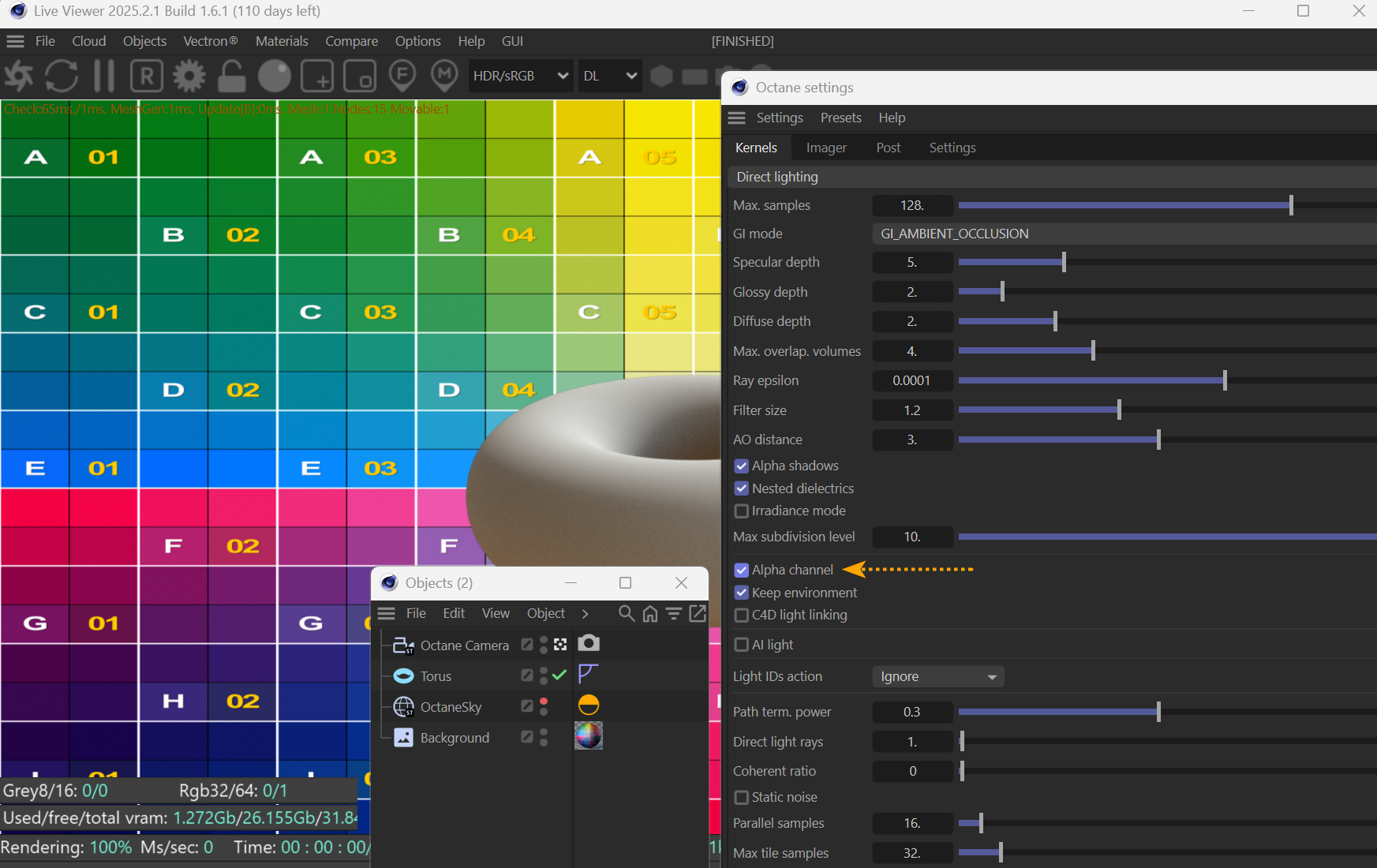Toggle render region with the R icon
The width and height of the screenshot is (1377, 868).
click(x=147, y=76)
